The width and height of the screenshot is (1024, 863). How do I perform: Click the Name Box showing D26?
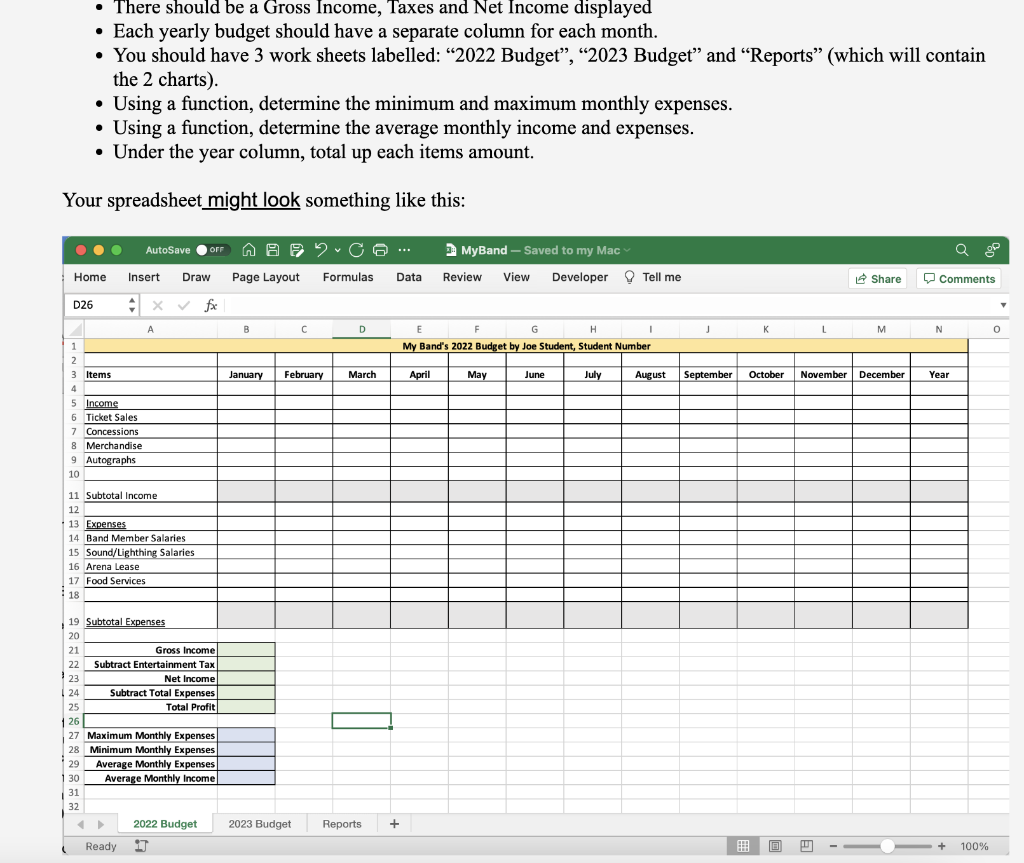pos(95,305)
